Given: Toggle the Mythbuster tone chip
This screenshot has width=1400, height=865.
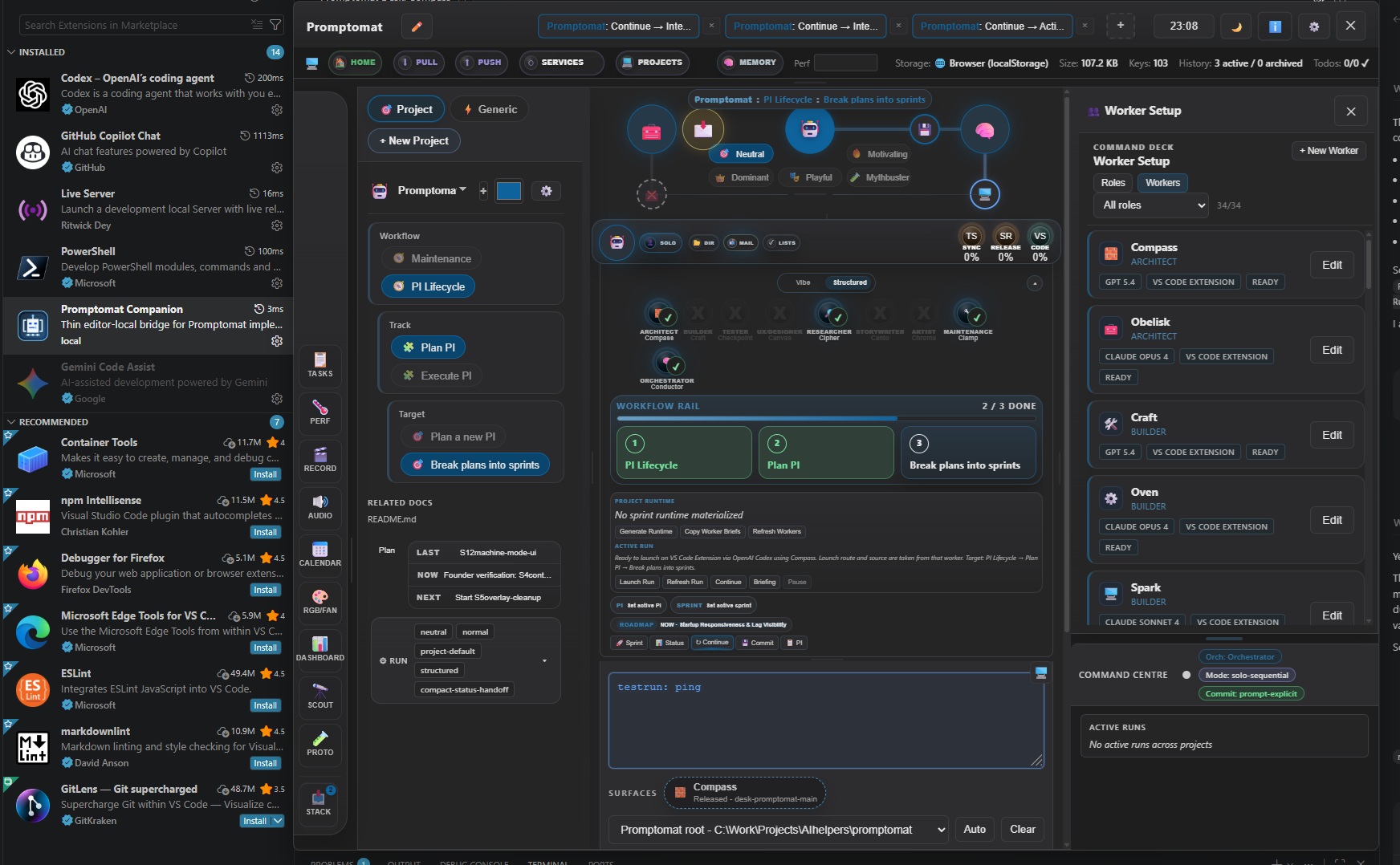Looking at the screenshot, I should [880, 177].
